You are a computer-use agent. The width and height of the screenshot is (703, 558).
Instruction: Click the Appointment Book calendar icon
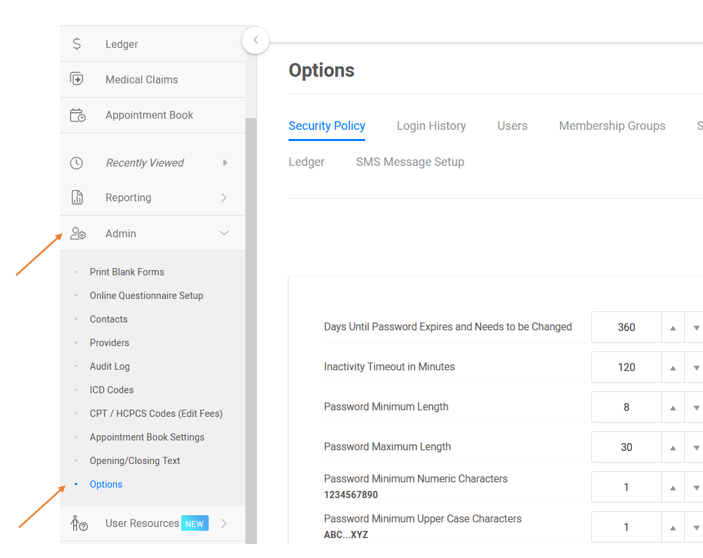(x=78, y=115)
